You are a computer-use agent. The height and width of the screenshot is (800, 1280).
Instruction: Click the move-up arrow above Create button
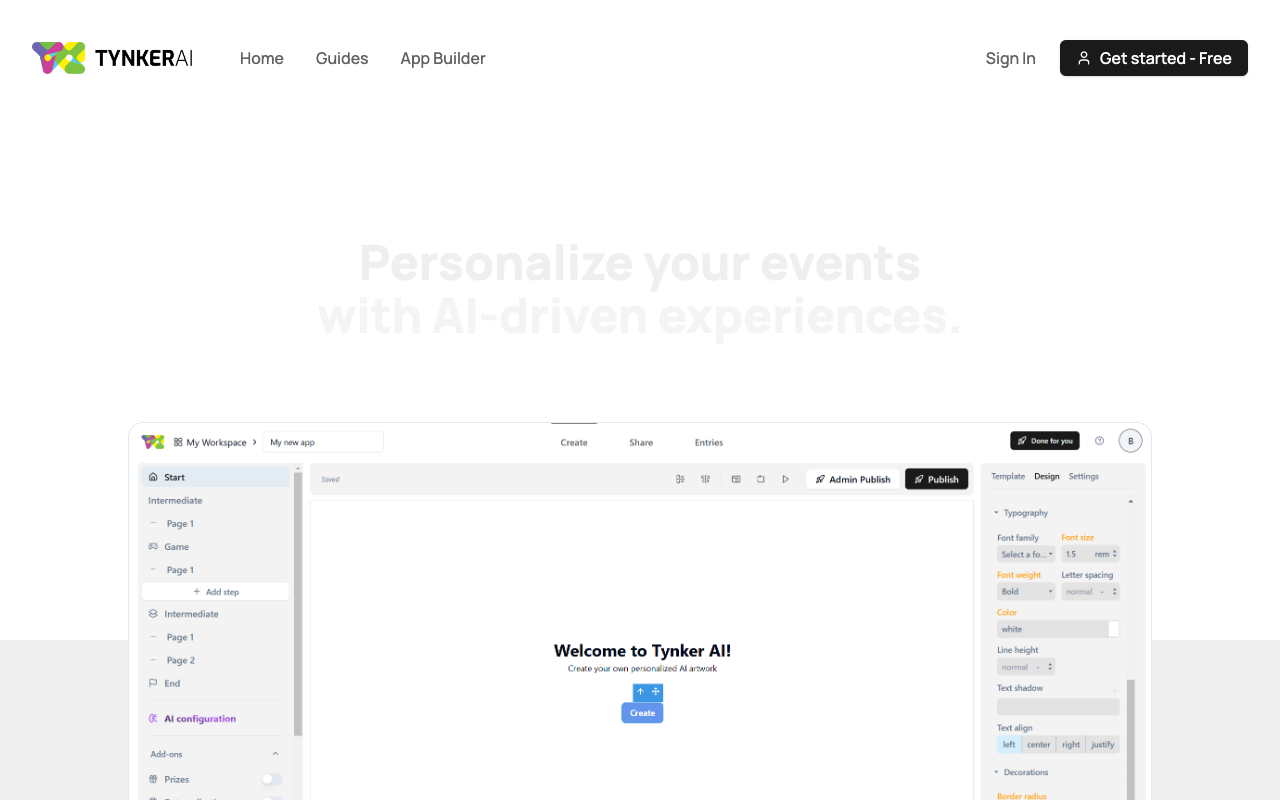click(x=640, y=692)
